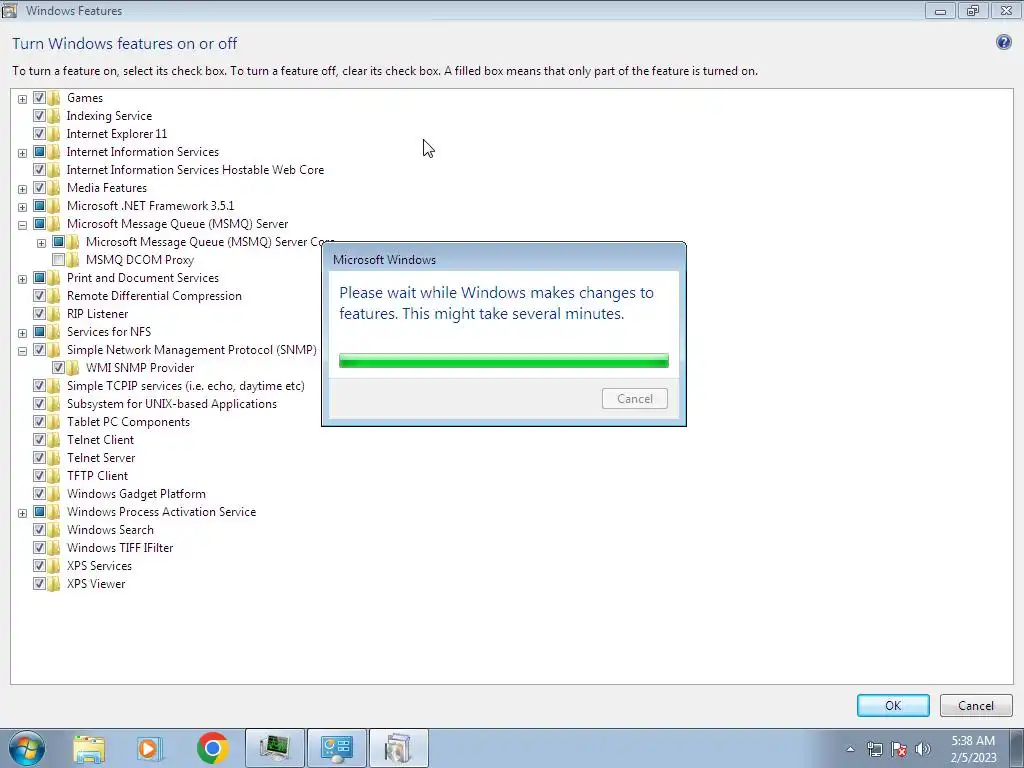Uncheck the Telnet Server checkbox

coord(39,458)
